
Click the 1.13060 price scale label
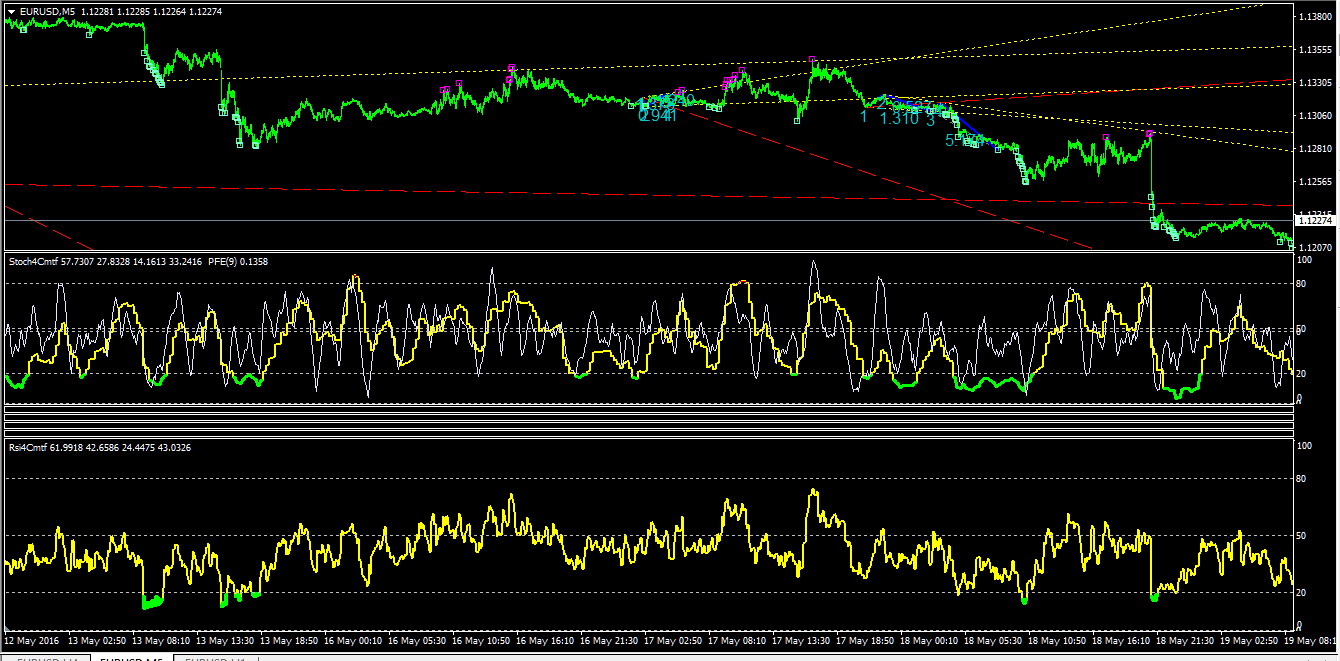point(1317,116)
